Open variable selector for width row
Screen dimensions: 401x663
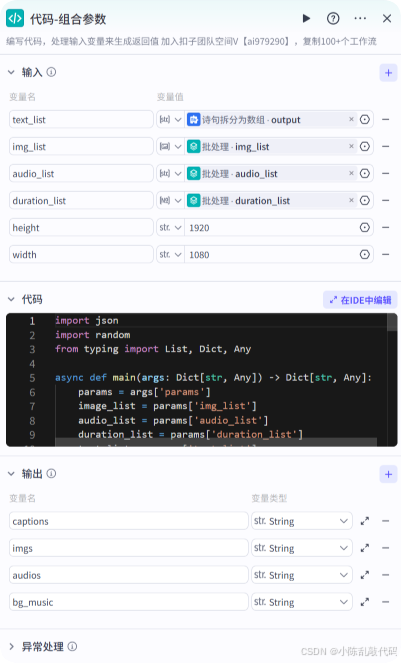tap(365, 255)
